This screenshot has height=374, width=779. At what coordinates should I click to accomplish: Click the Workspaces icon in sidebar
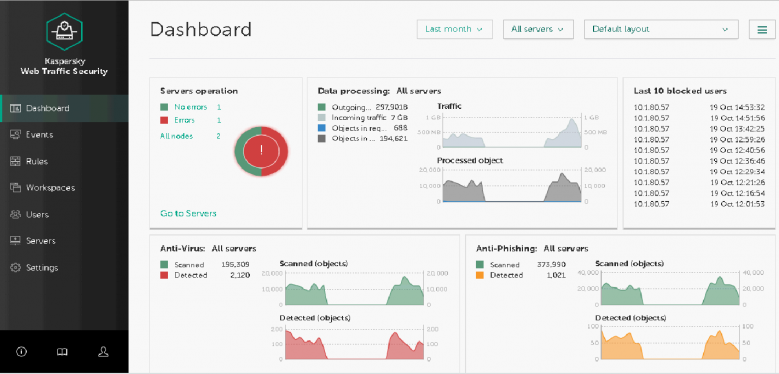click(x=16, y=188)
